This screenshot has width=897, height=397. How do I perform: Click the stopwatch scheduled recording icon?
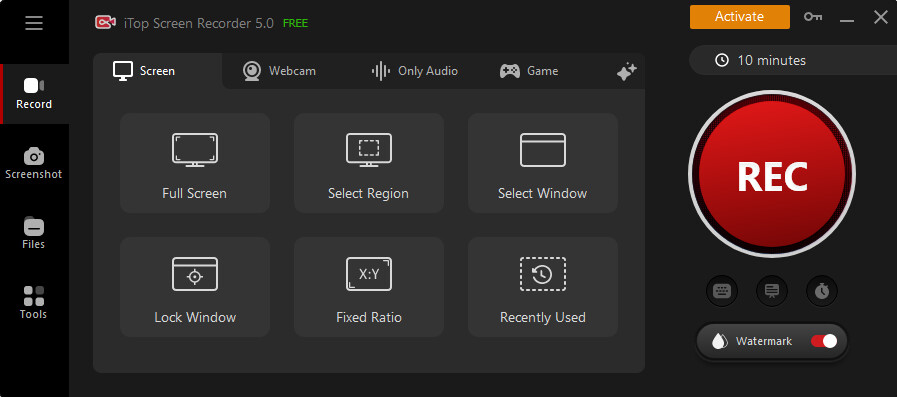pos(822,291)
